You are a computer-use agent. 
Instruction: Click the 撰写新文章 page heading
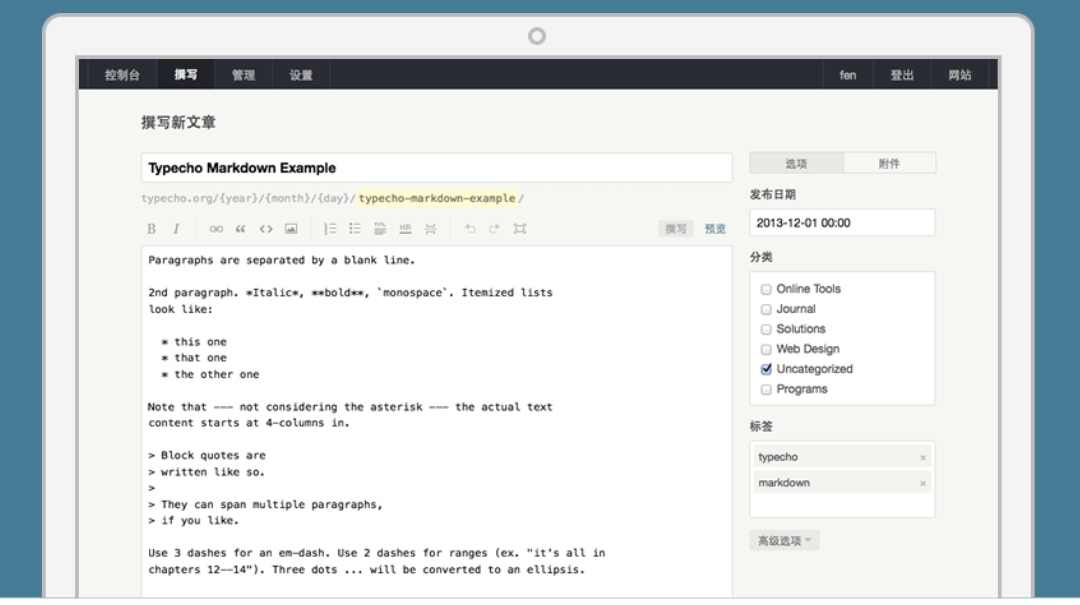click(x=178, y=123)
